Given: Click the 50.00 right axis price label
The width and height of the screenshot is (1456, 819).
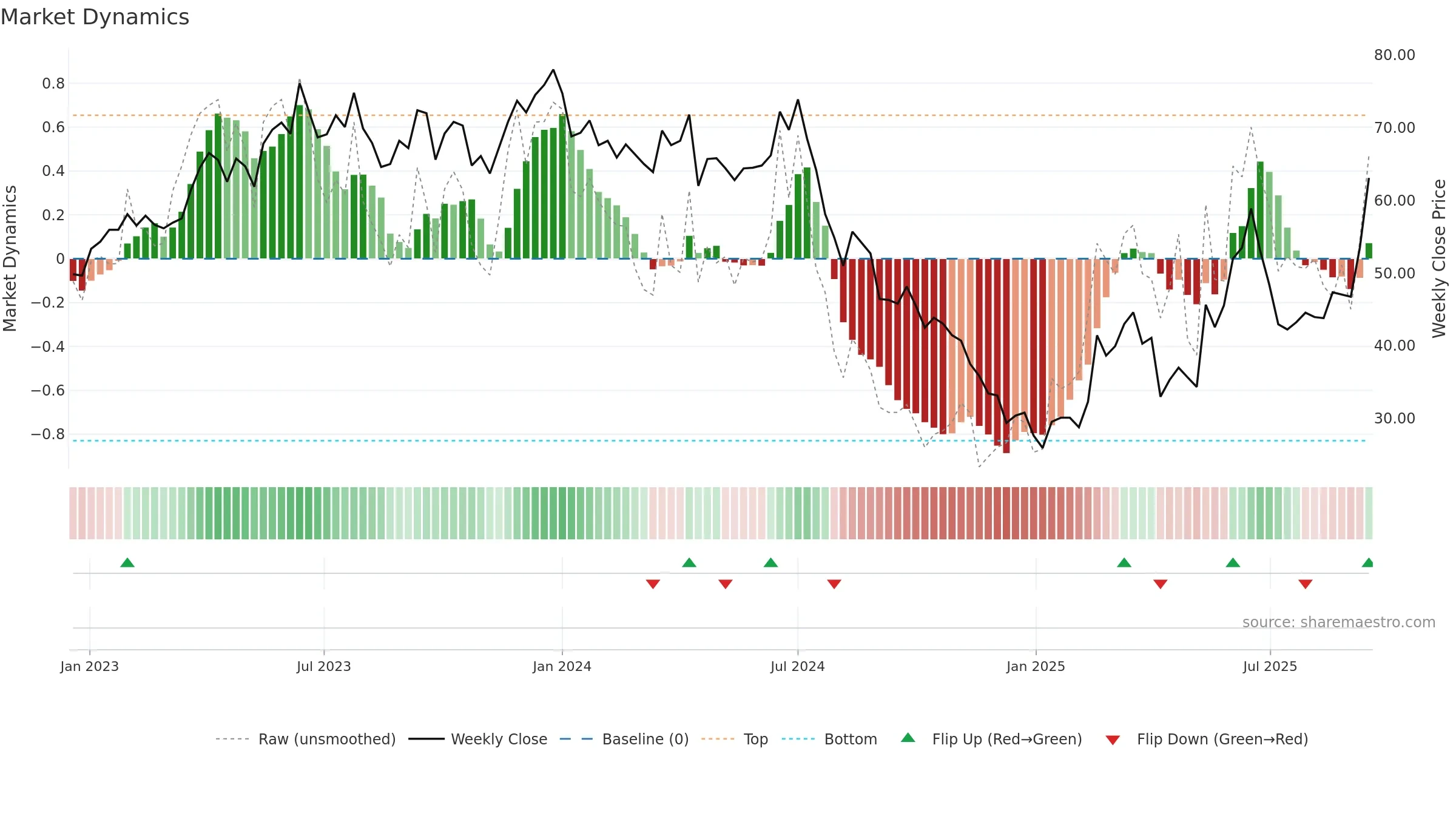Looking at the screenshot, I should click(1395, 273).
